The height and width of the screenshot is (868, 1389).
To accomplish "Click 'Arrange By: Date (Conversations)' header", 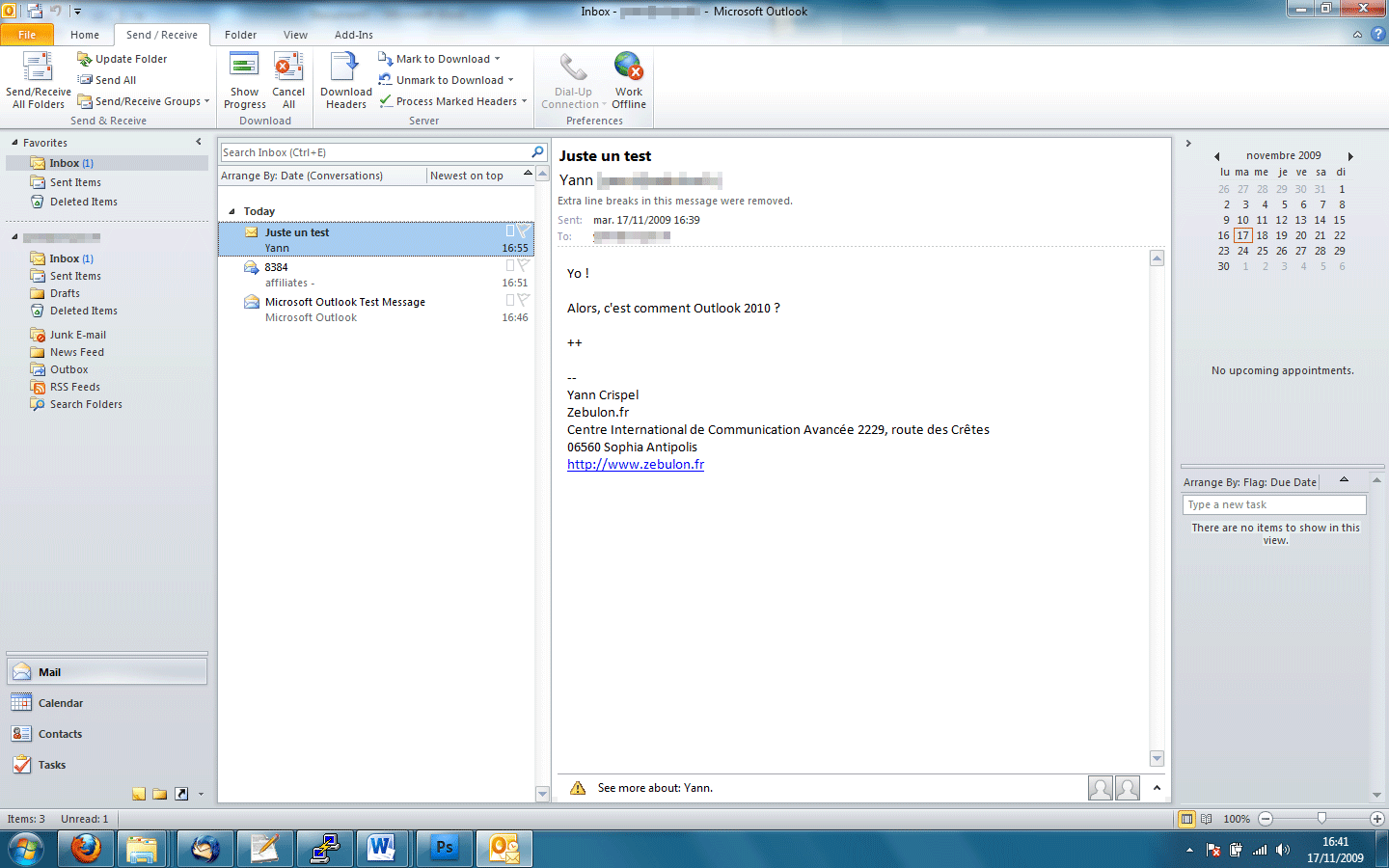I will coord(302,176).
